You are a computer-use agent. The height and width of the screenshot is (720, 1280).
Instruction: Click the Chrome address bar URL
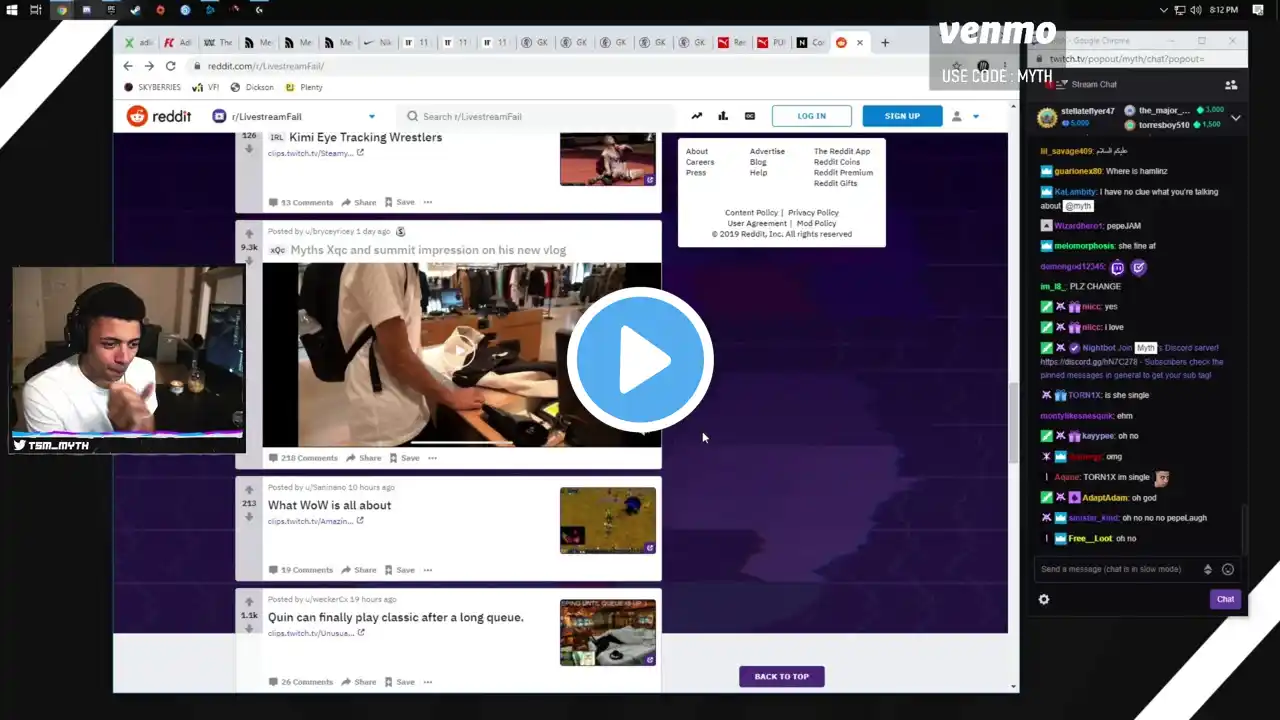pos(266,66)
